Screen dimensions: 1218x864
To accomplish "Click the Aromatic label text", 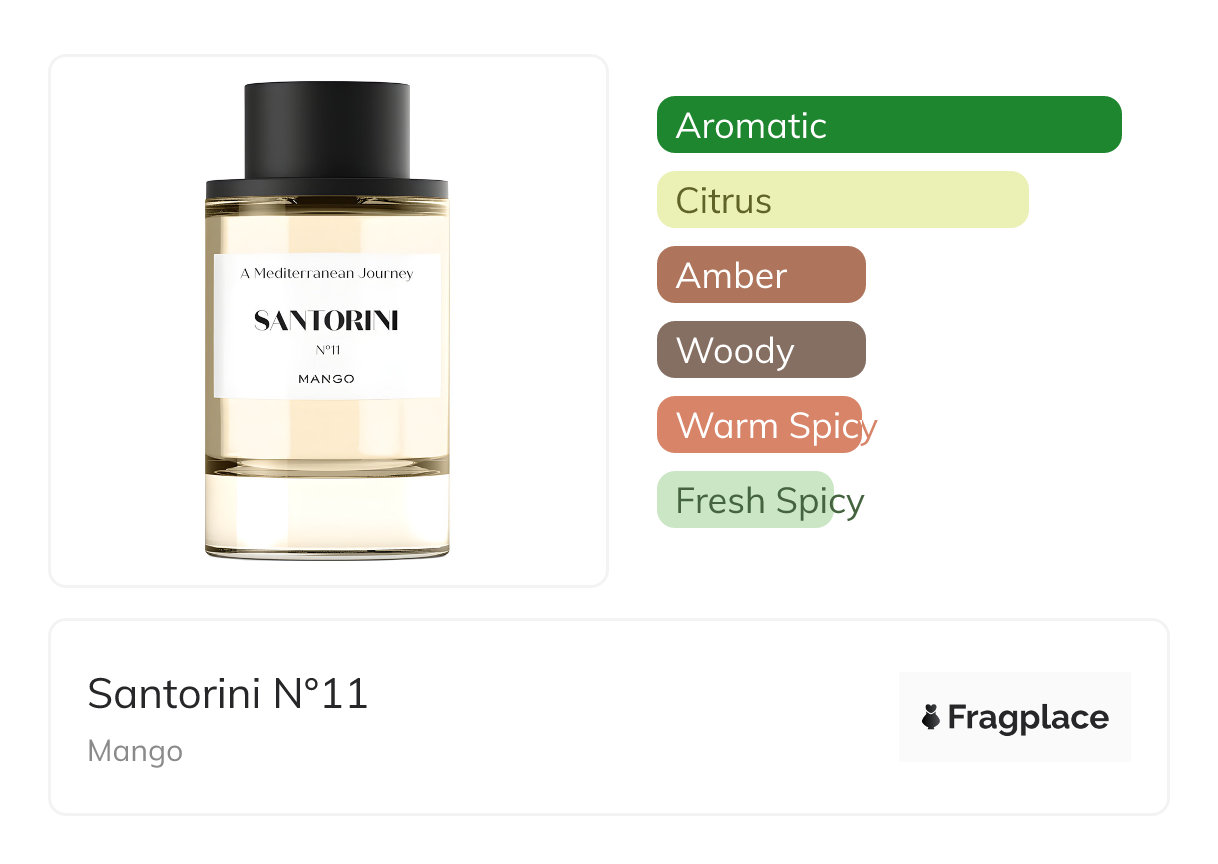I will (751, 126).
